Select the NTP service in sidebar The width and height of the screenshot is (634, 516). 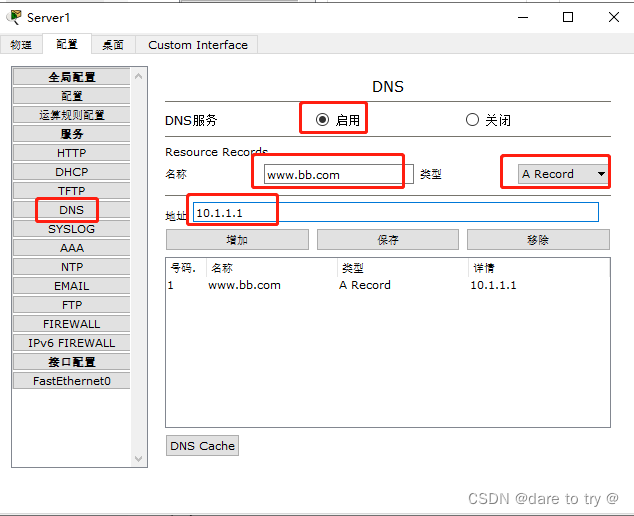(x=72, y=267)
